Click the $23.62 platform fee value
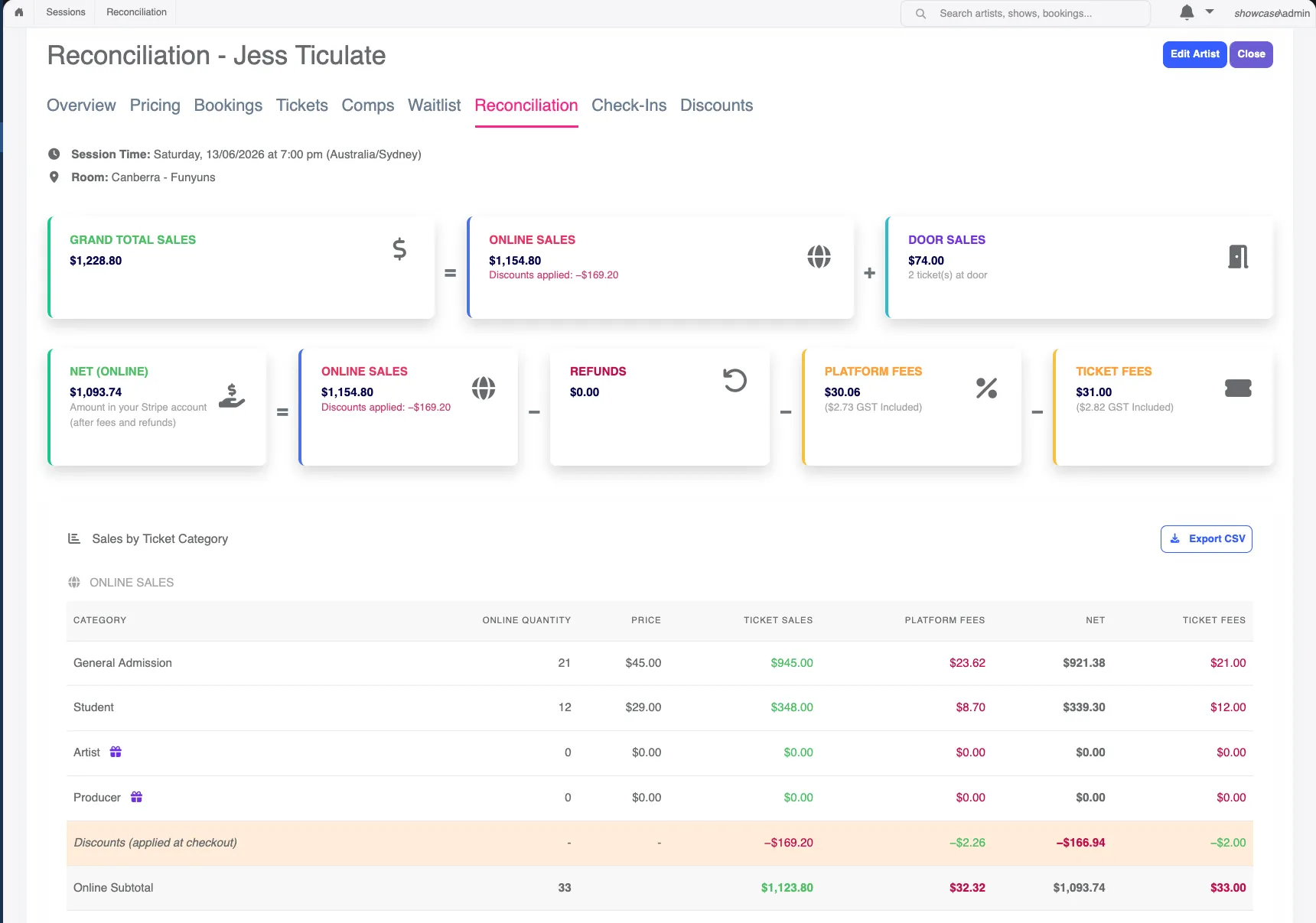Viewport: 1316px width, 923px height. click(x=967, y=663)
